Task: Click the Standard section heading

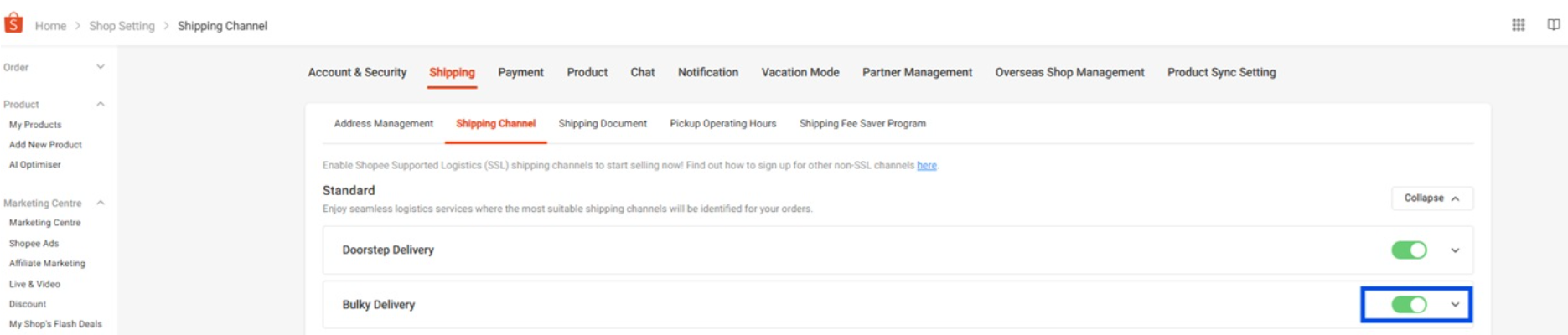Action: point(349,190)
